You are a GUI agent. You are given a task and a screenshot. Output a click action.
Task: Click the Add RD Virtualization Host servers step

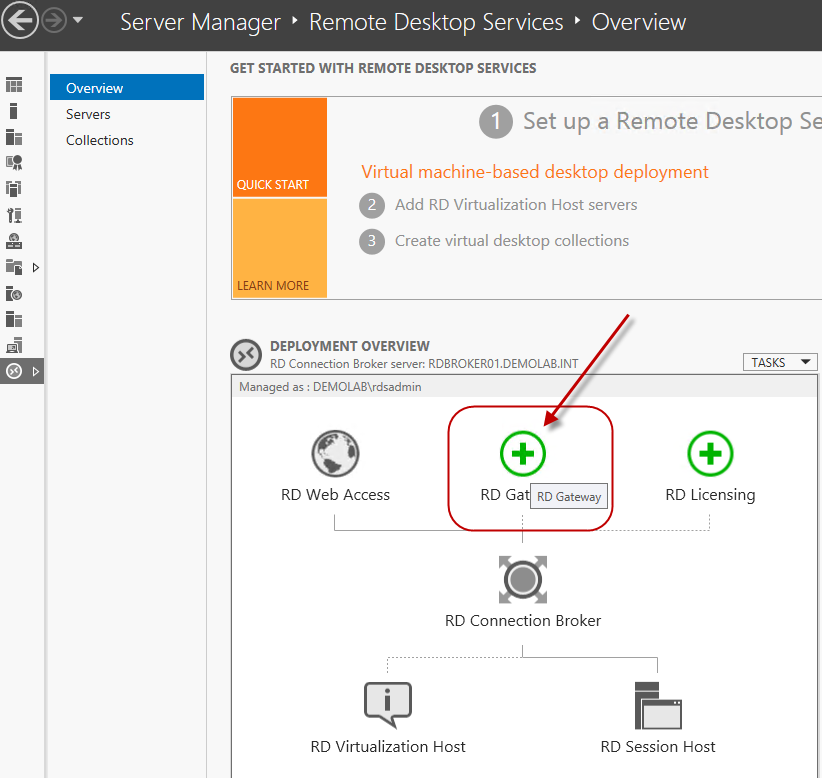516,204
